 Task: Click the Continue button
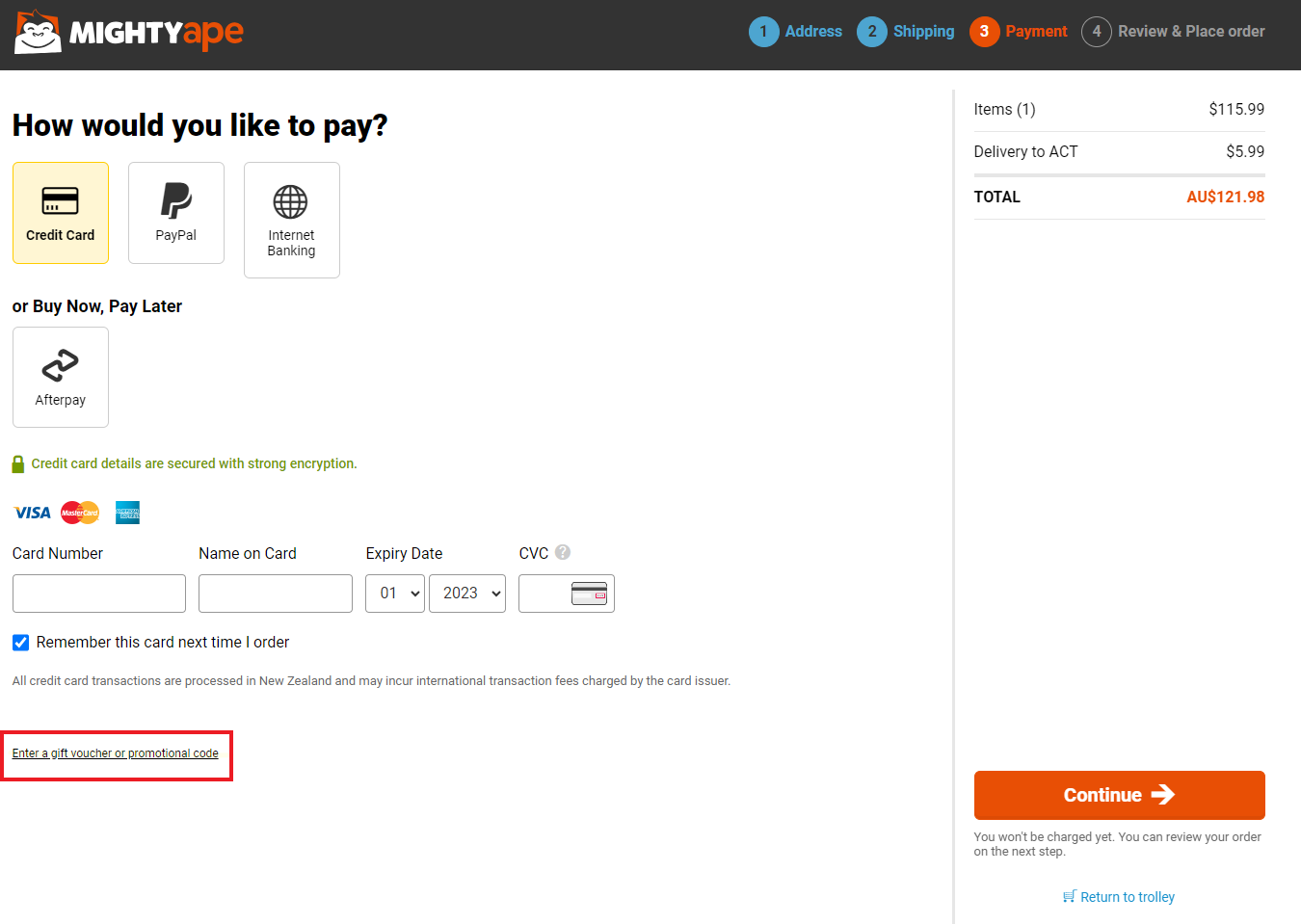[1120, 795]
